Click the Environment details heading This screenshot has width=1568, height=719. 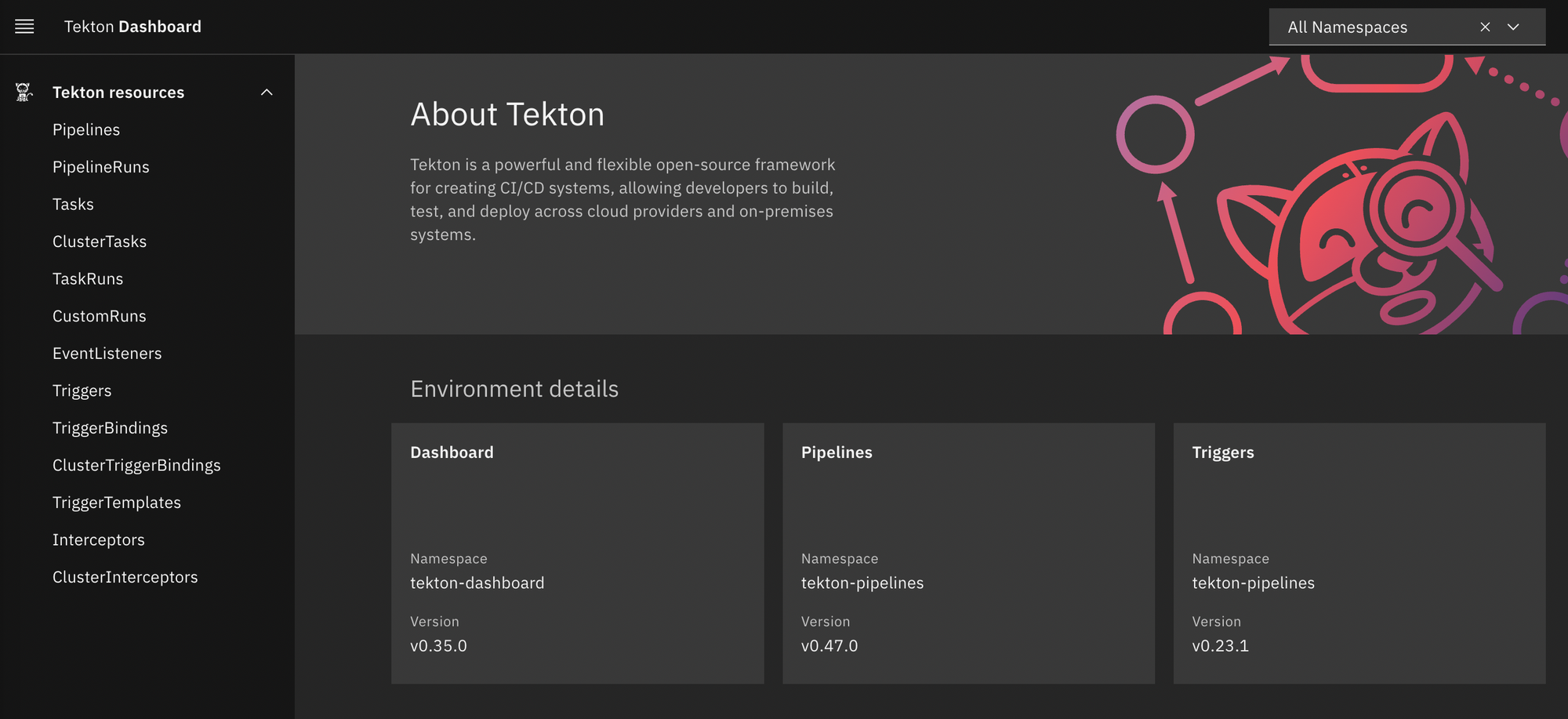tap(514, 389)
